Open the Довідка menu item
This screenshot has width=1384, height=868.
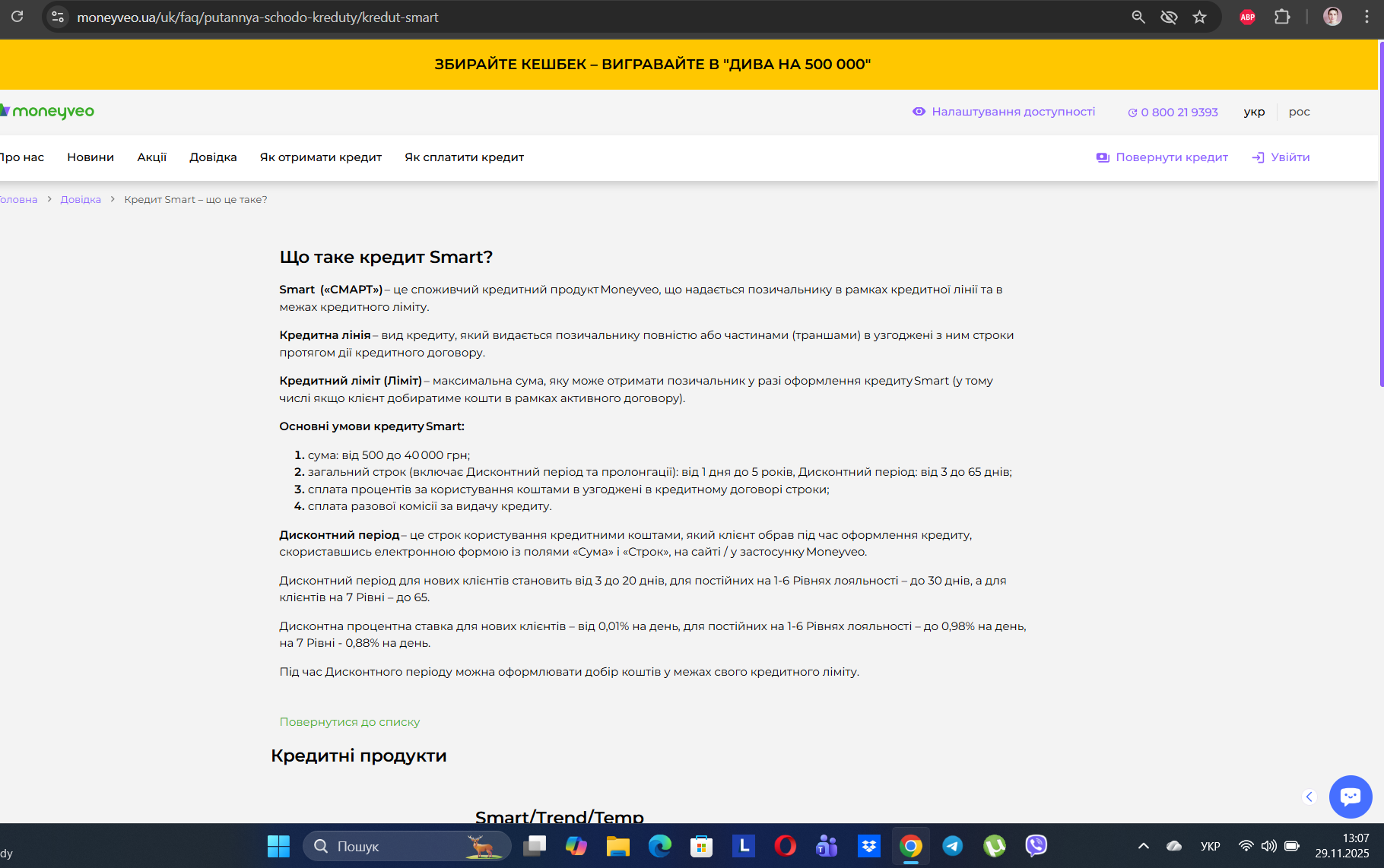[x=213, y=157]
